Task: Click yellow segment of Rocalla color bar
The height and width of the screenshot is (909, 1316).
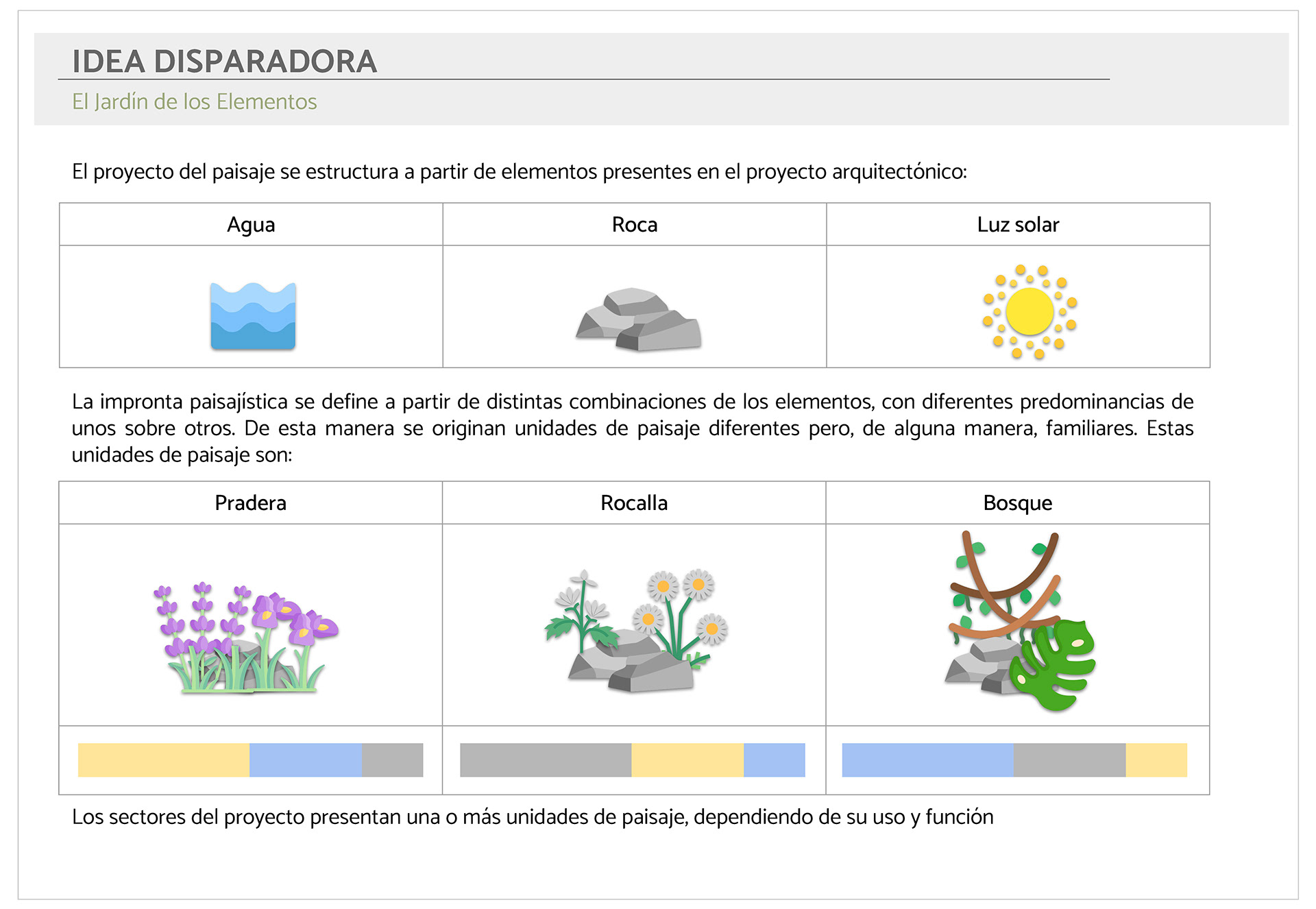Action: (x=687, y=760)
